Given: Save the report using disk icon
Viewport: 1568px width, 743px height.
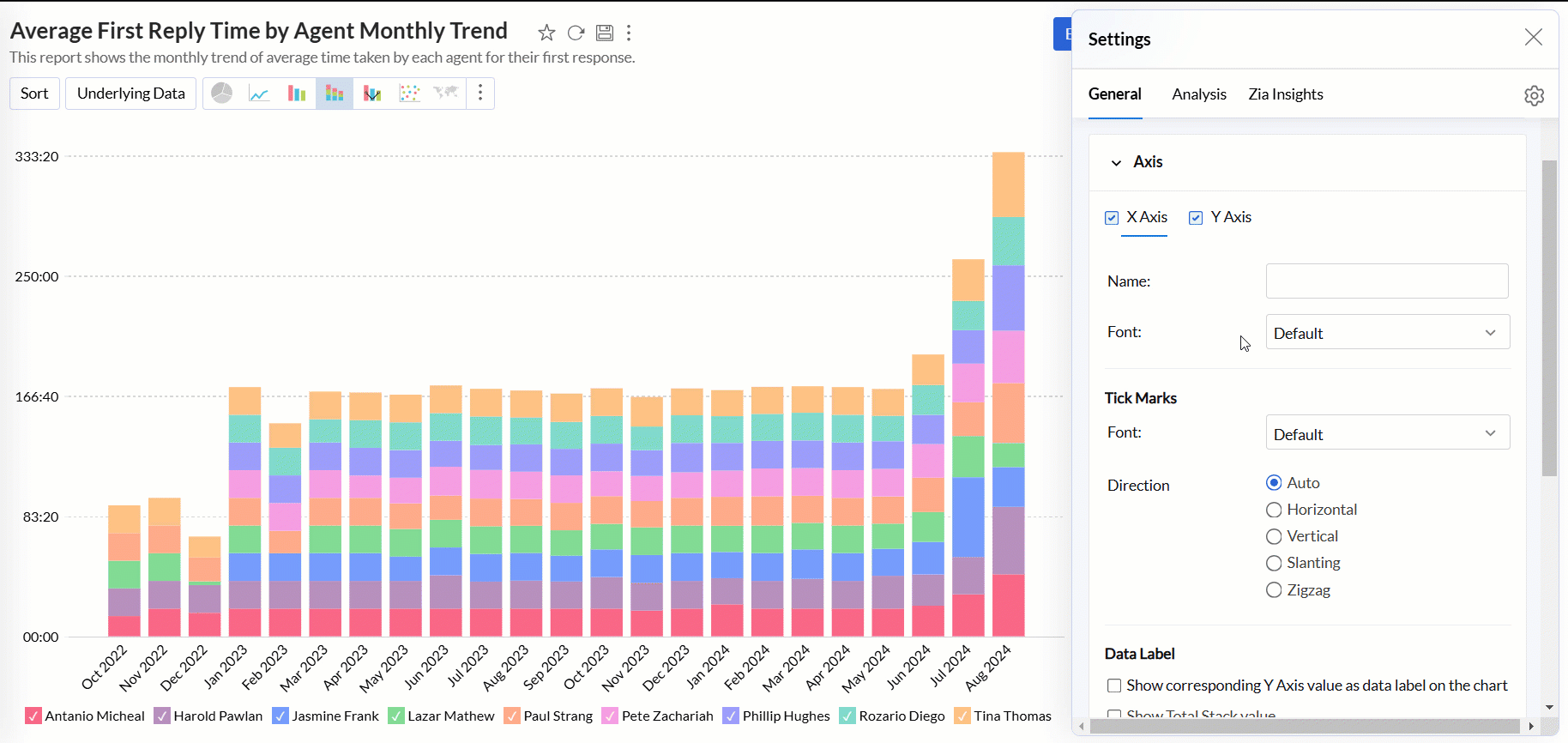Looking at the screenshot, I should pos(605,33).
